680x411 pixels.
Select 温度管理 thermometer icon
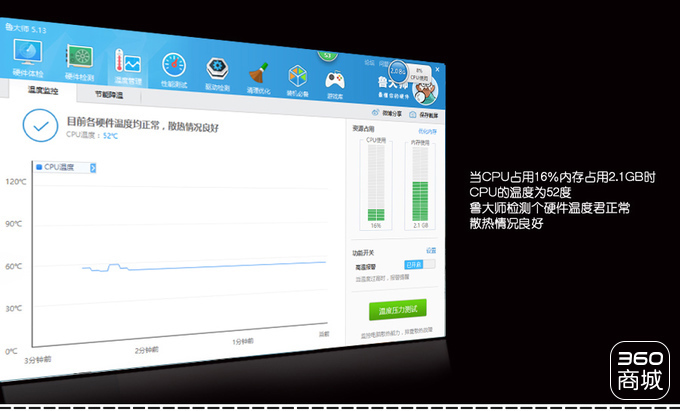tap(128, 61)
